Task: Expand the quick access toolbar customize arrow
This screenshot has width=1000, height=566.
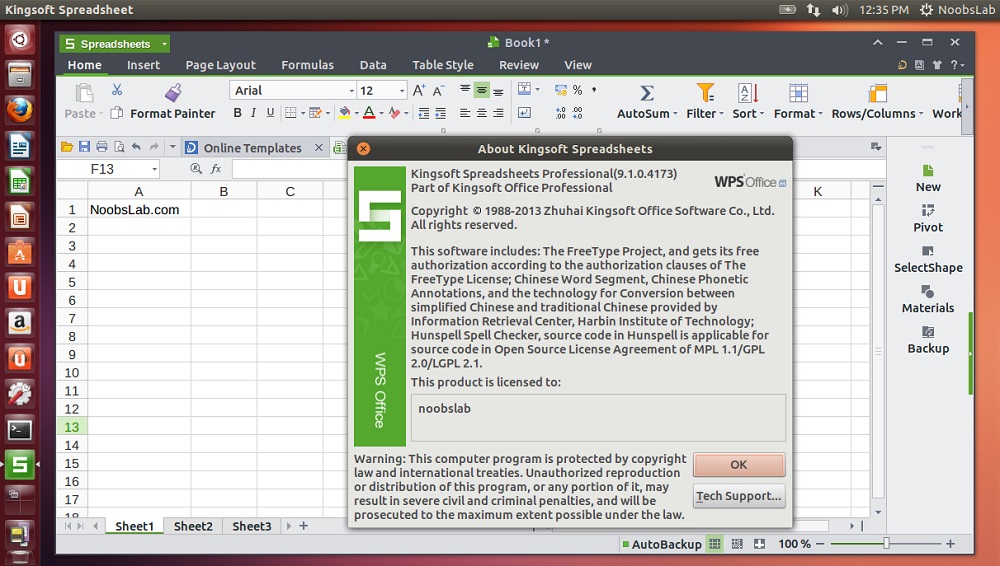Action: click(172, 147)
